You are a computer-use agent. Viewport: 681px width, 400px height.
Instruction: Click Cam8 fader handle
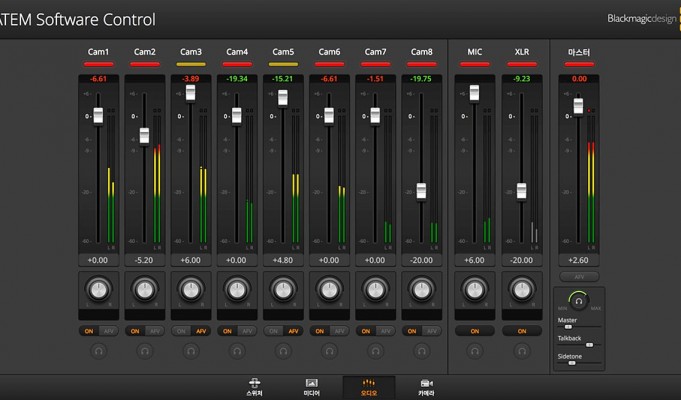coord(421,191)
